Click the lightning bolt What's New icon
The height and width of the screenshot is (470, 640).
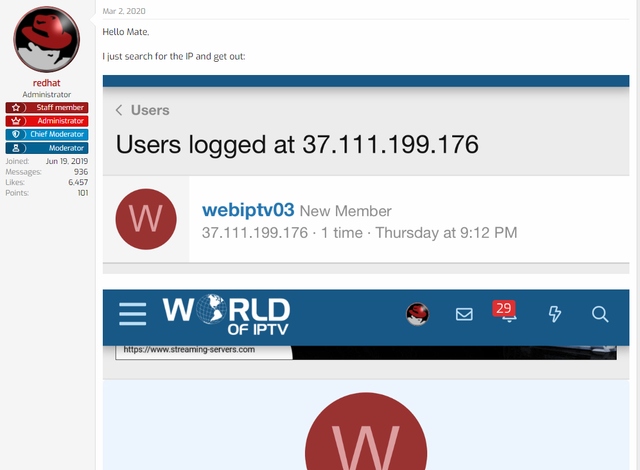pyautogui.click(x=555, y=314)
